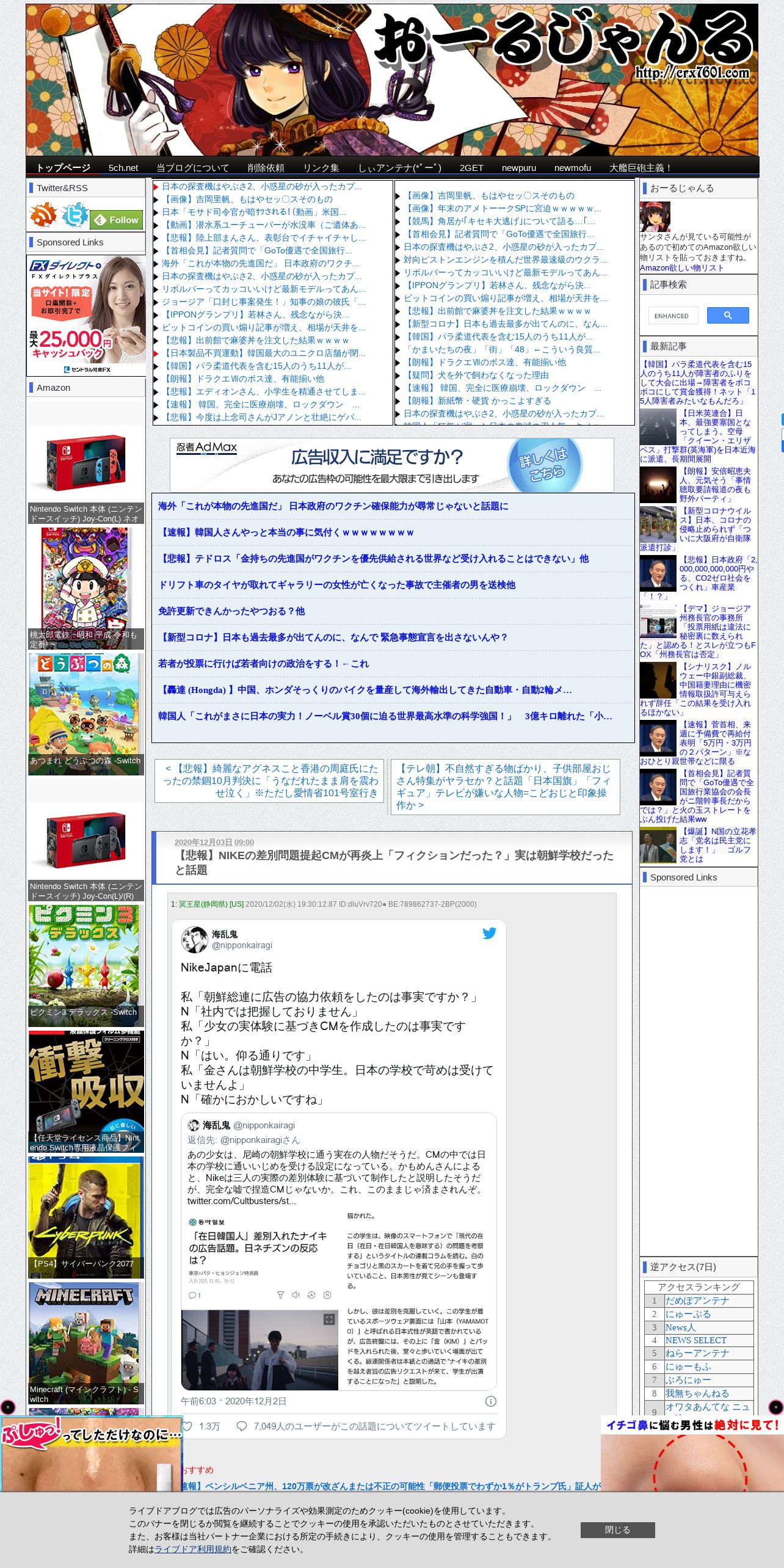Open 海外「これが本物の先進国だ」 headline link

coord(333,506)
